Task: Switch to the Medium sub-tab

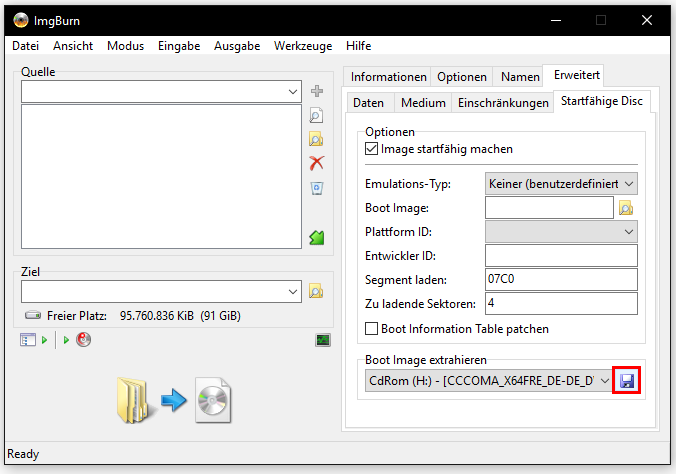Action: (423, 103)
